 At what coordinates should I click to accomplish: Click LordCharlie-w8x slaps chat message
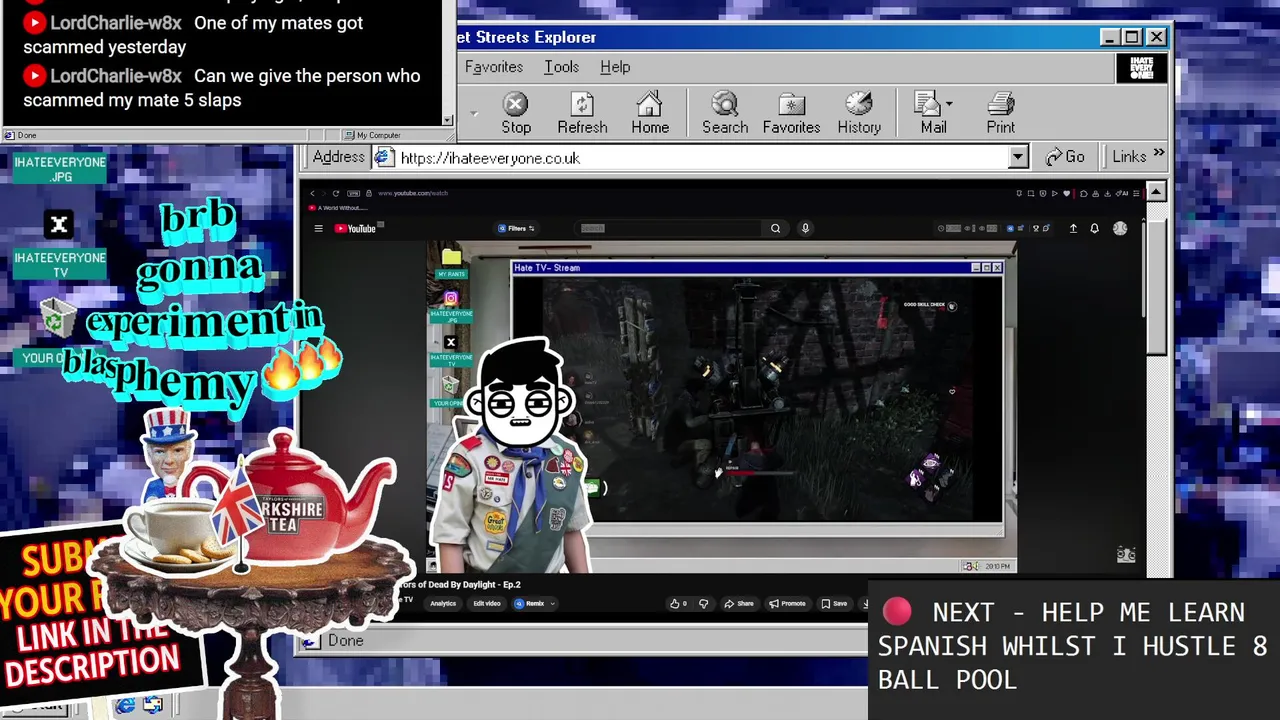(222, 88)
